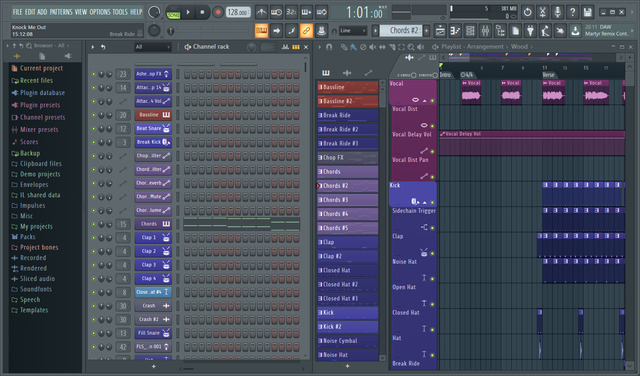Screen dimensions: 640x376
Task: Open audio recording microphone icon
Action: click(x=557, y=12)
